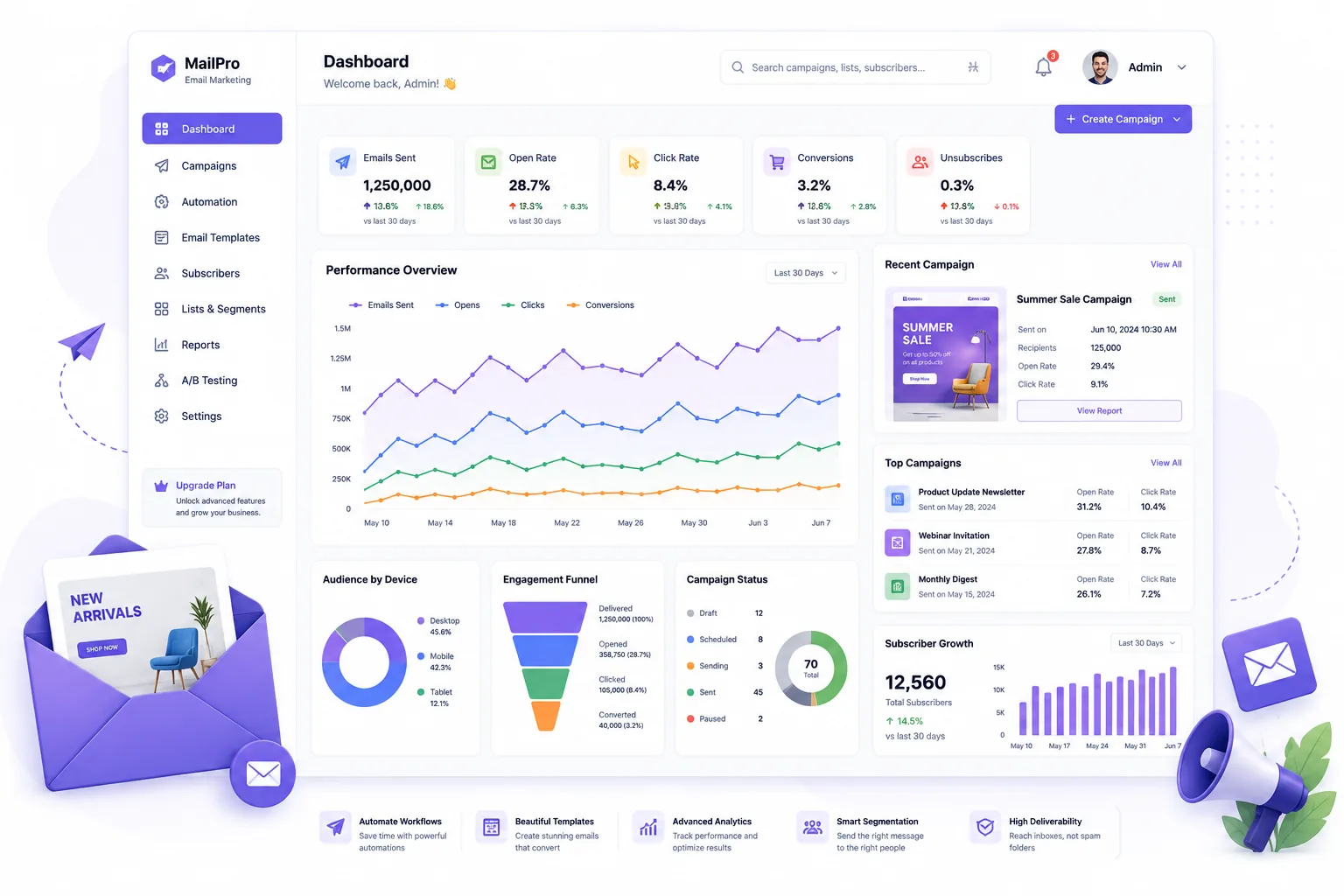The width and height of the screenshot is (1344, 896).
Task: Click Monthly Digest campaign title
Action: (948, 579)
